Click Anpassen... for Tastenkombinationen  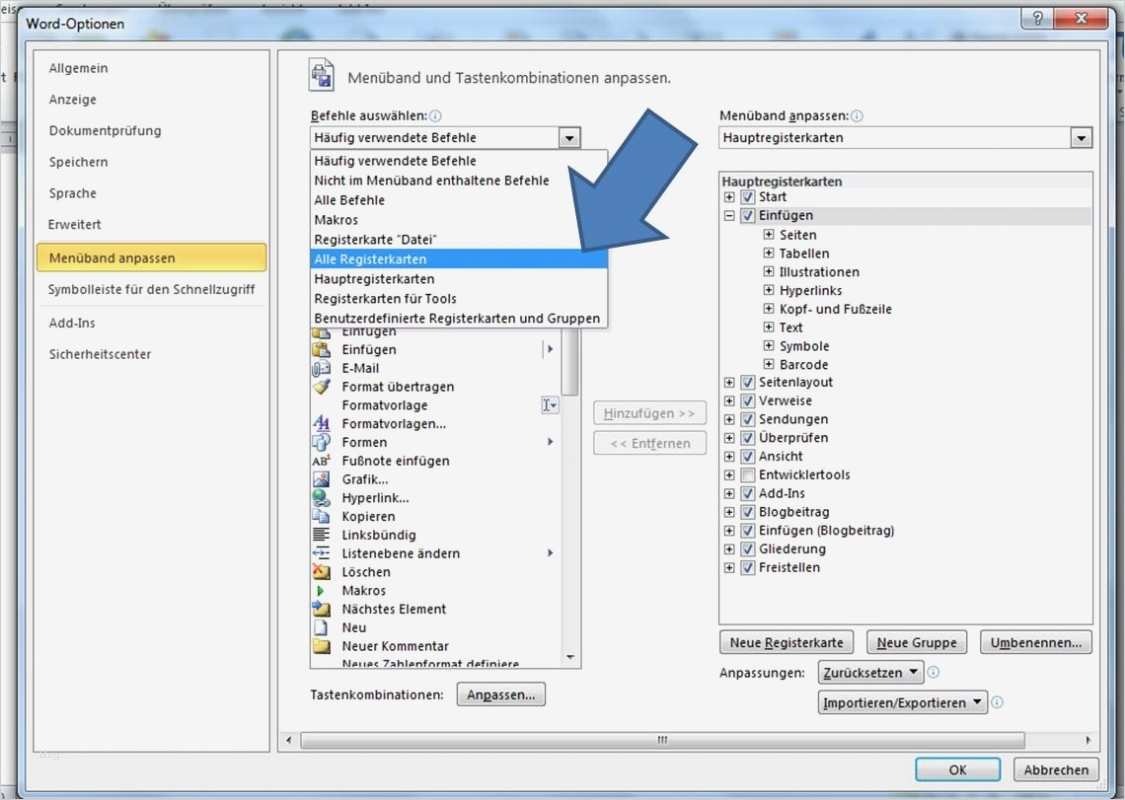coord(501,695)
